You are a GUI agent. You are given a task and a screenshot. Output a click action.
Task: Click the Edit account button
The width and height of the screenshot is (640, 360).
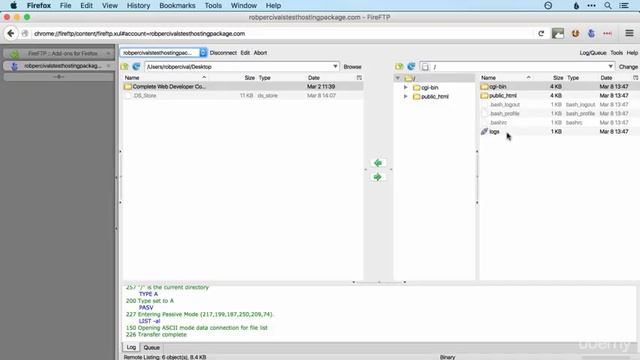245,53
